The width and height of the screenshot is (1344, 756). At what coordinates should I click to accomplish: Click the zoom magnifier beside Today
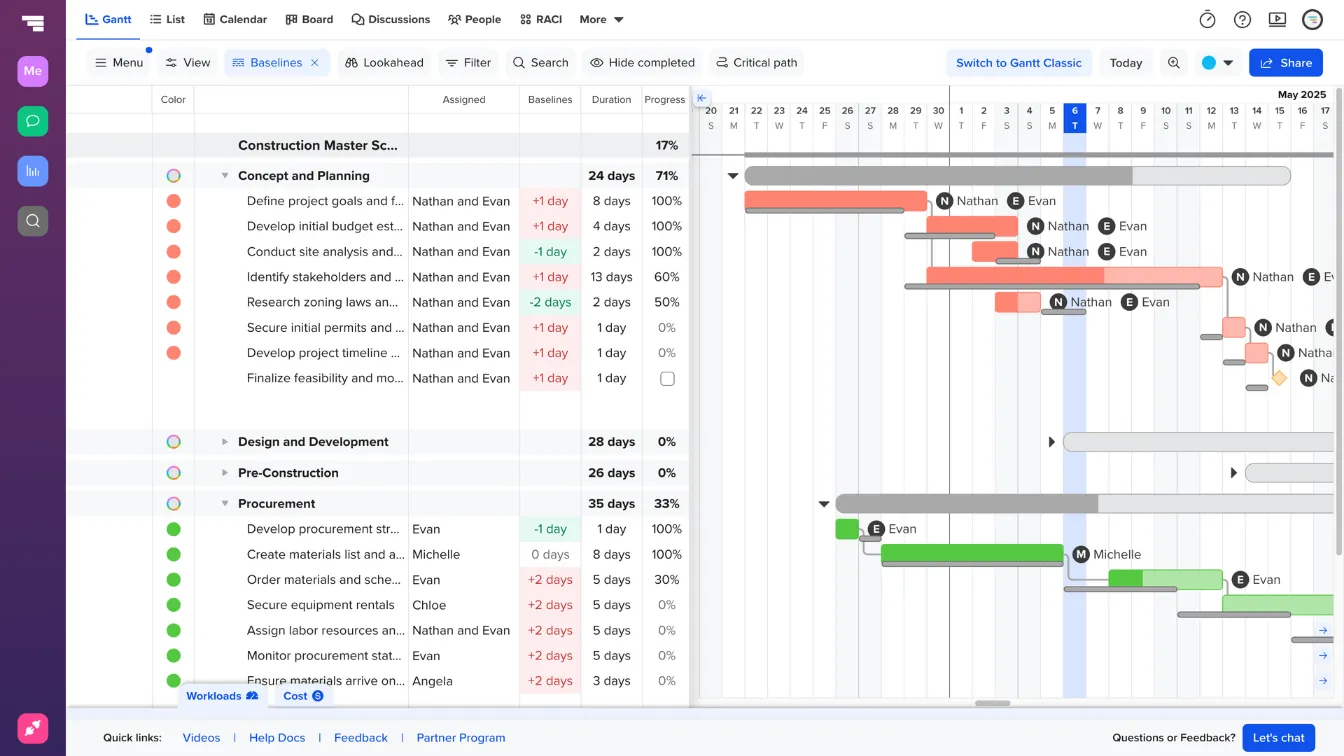(x=1174, y=62)
